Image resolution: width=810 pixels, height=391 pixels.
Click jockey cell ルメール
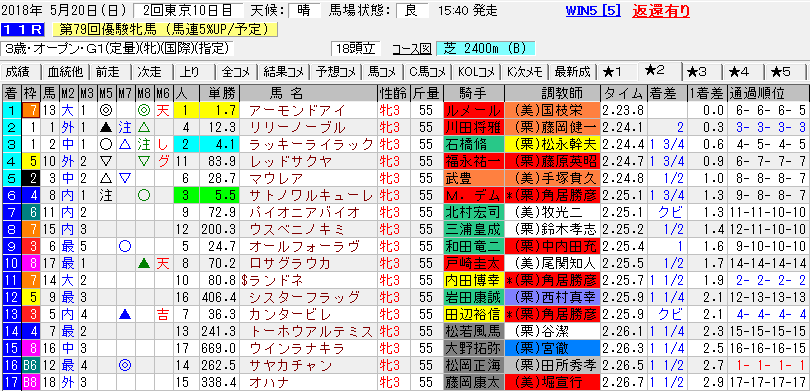point(473,110)
